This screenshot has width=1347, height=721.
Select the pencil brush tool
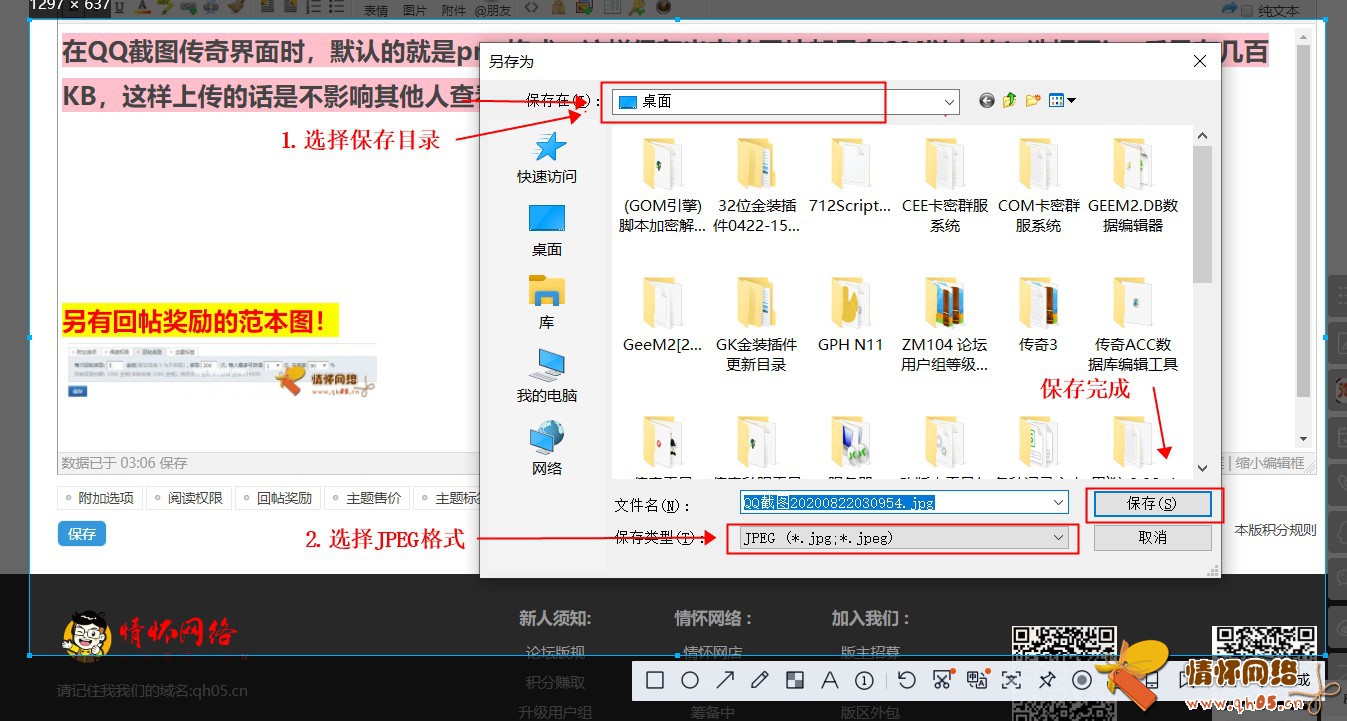pos(759,681)
